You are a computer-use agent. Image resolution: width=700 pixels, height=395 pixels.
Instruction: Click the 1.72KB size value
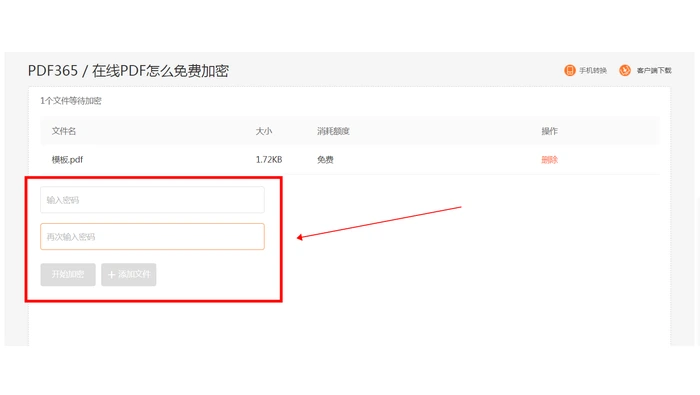(x=269, y=160)
